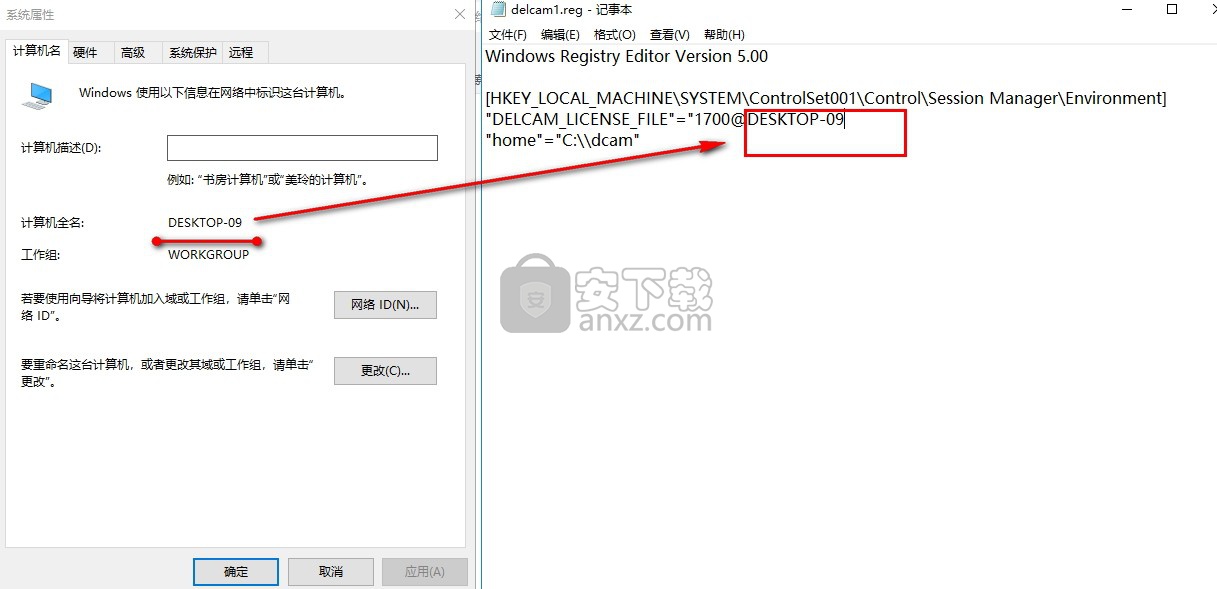Open the 查看(V) menu

[x=669, y=35]
